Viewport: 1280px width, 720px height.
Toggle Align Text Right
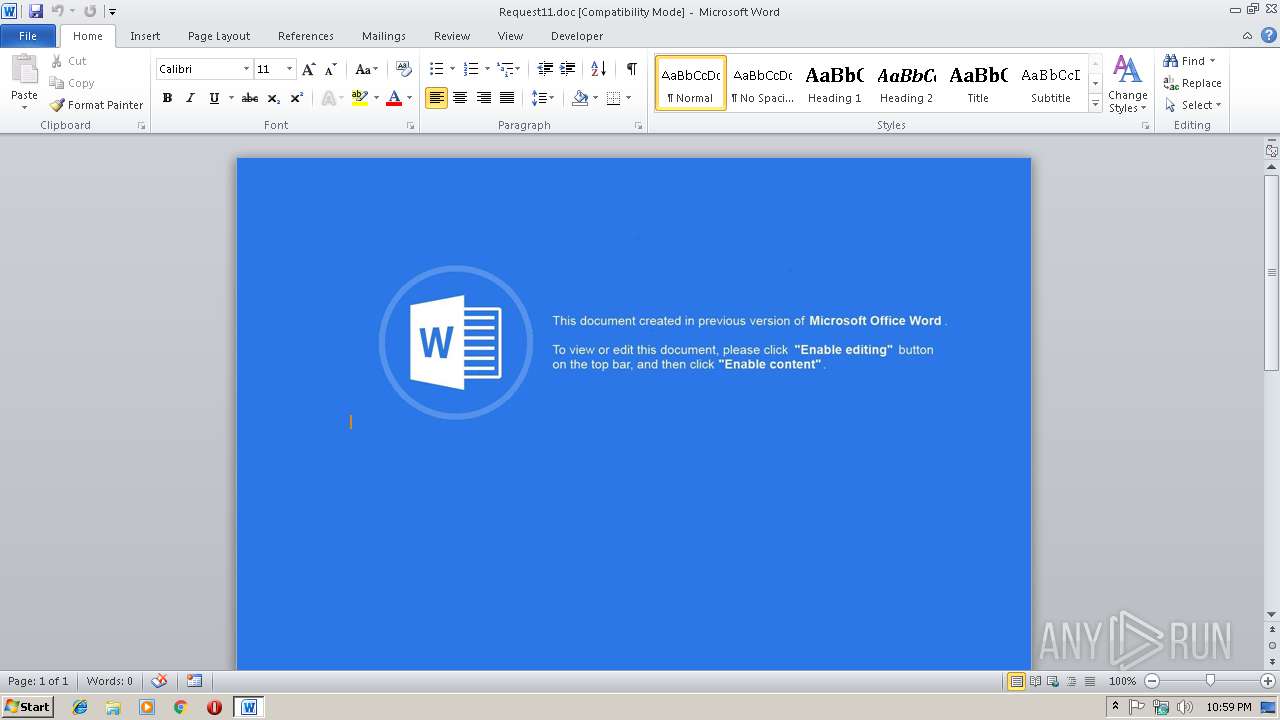tap(484, 98)
